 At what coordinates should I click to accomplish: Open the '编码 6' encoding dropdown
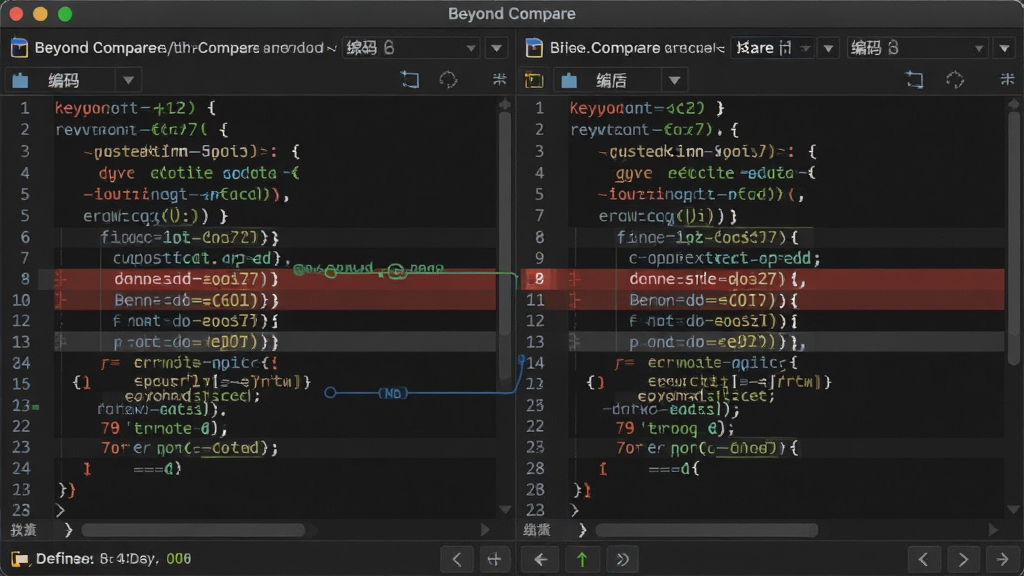click(411, 48)
